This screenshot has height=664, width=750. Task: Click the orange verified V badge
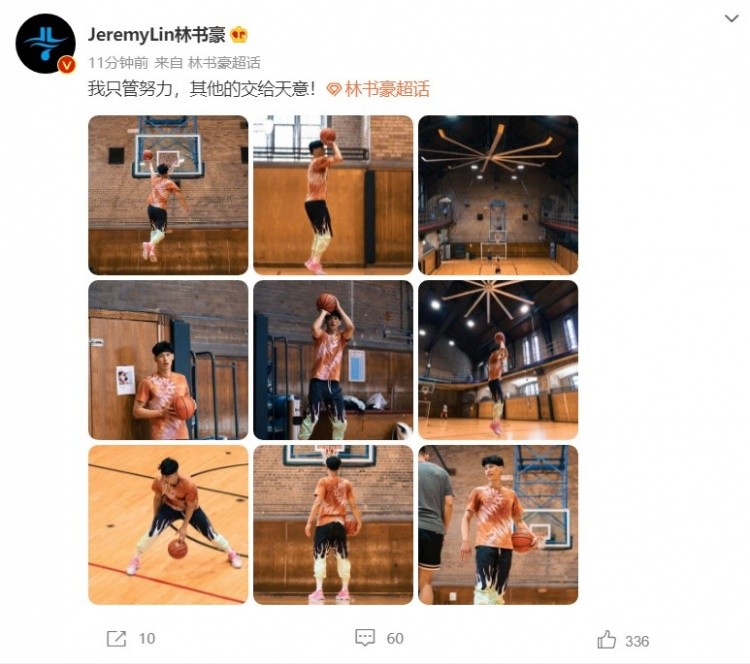(x=66, y=65)
